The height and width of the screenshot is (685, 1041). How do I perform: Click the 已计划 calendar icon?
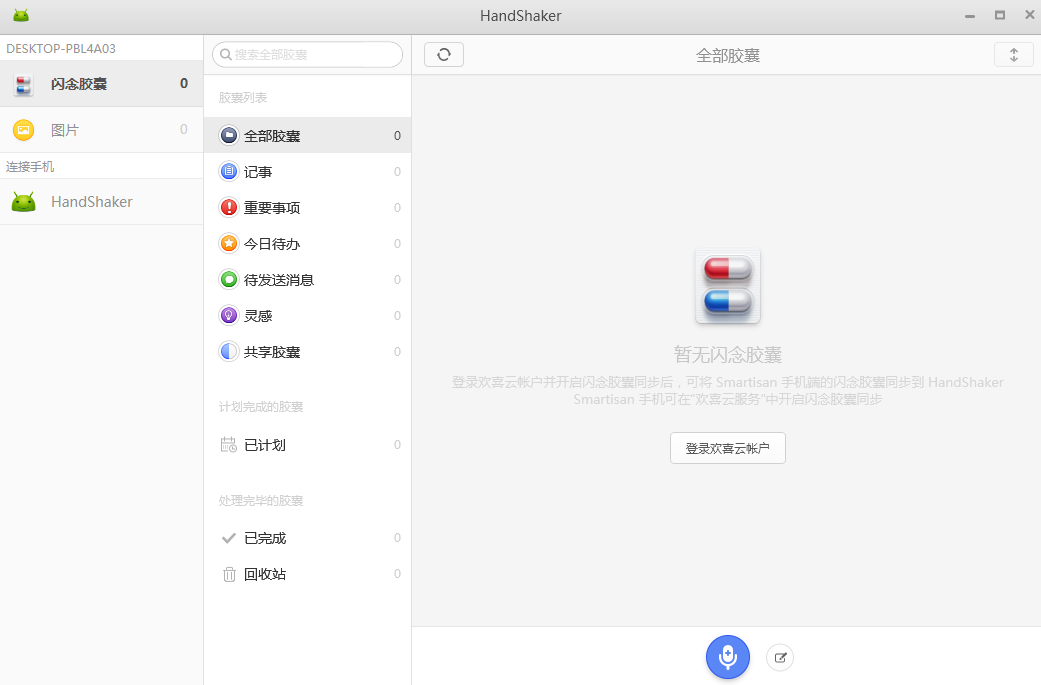click(229, 444)
